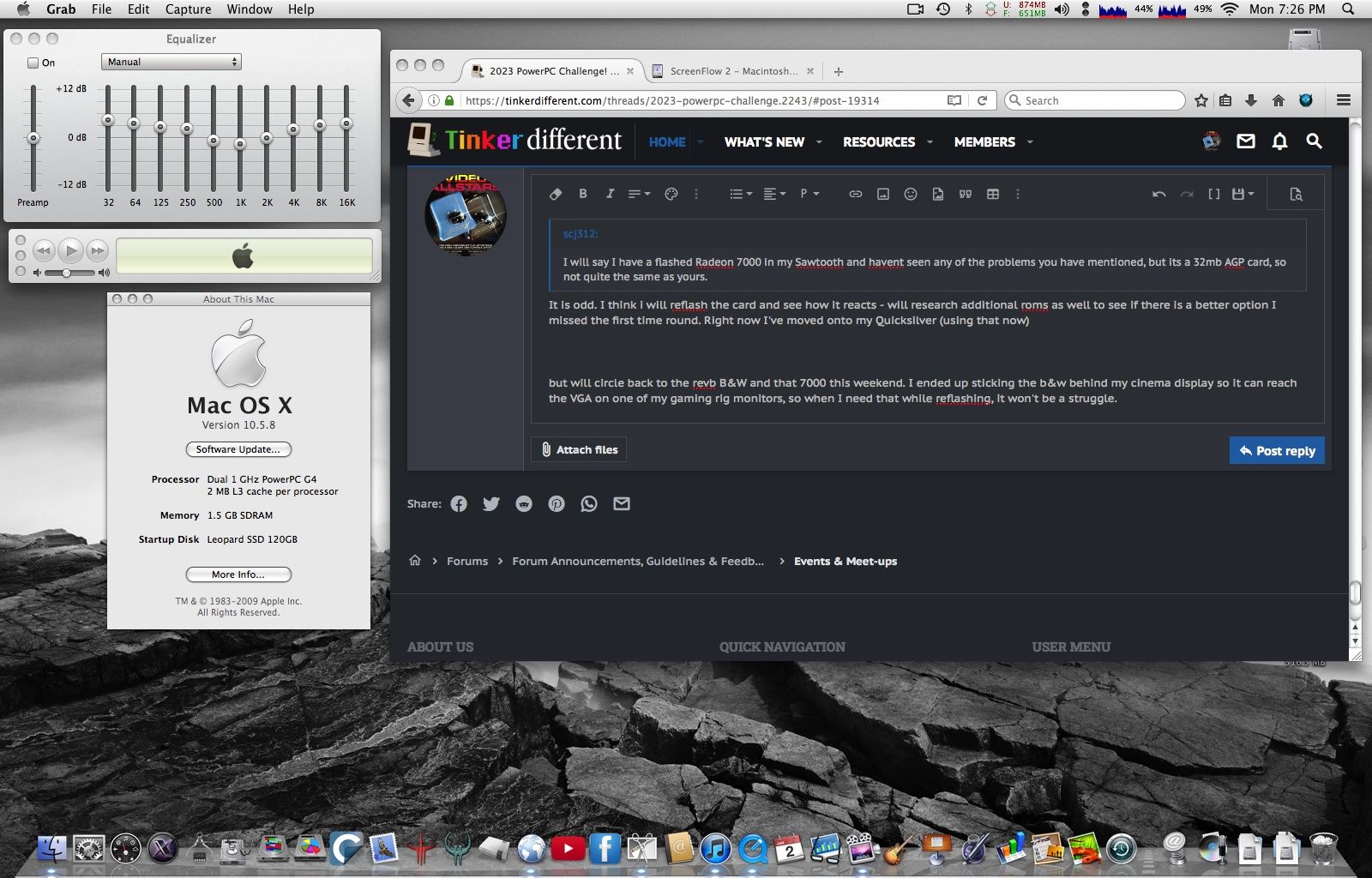The width and height of the screenshot is (1372, 878).
Task: Click the iTunes mini player volume slider
Action: click(70, 273)
